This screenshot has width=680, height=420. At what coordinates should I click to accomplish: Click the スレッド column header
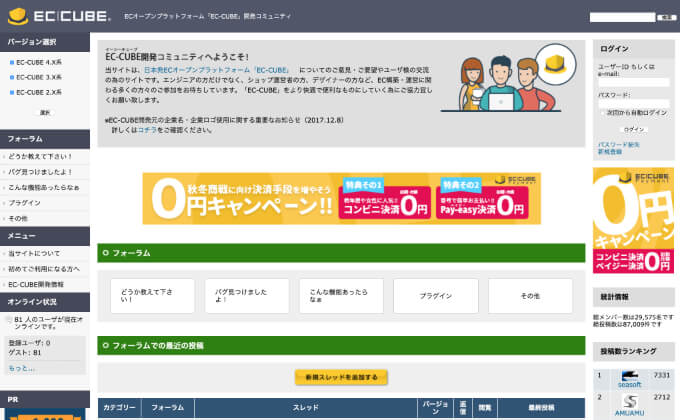pos(306,408)
